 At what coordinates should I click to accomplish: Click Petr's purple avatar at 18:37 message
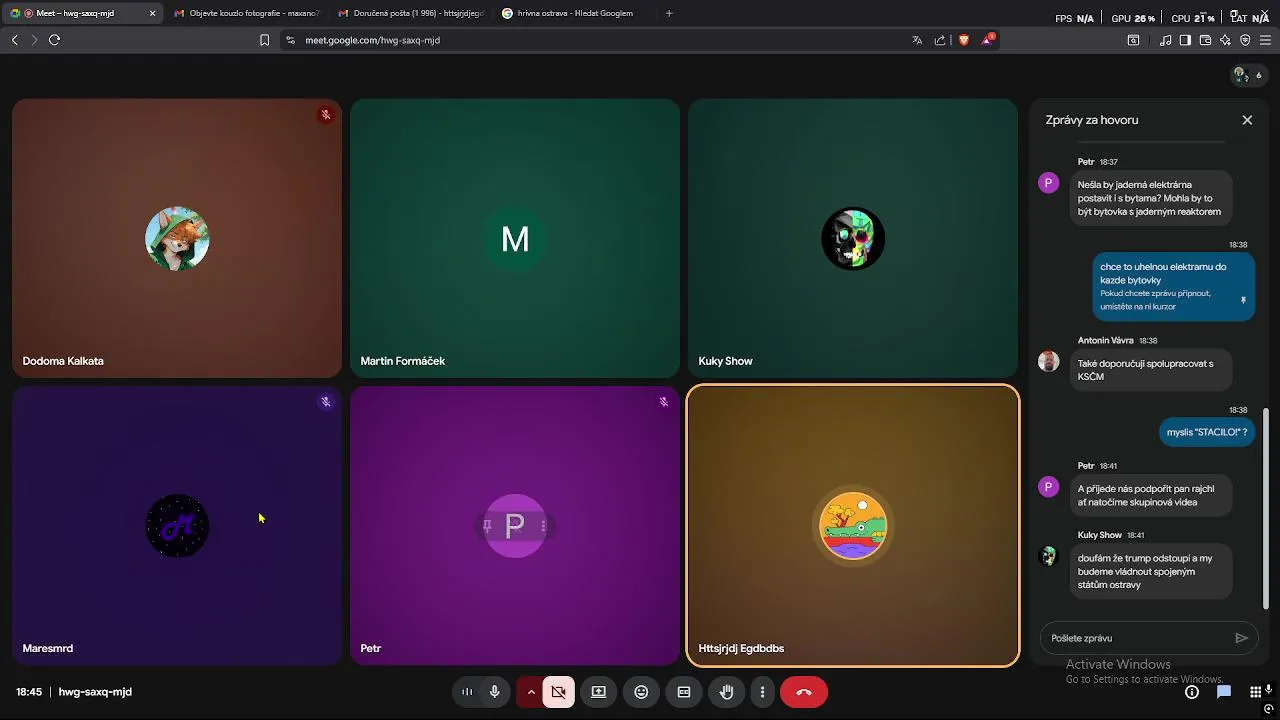[1048, 183]
